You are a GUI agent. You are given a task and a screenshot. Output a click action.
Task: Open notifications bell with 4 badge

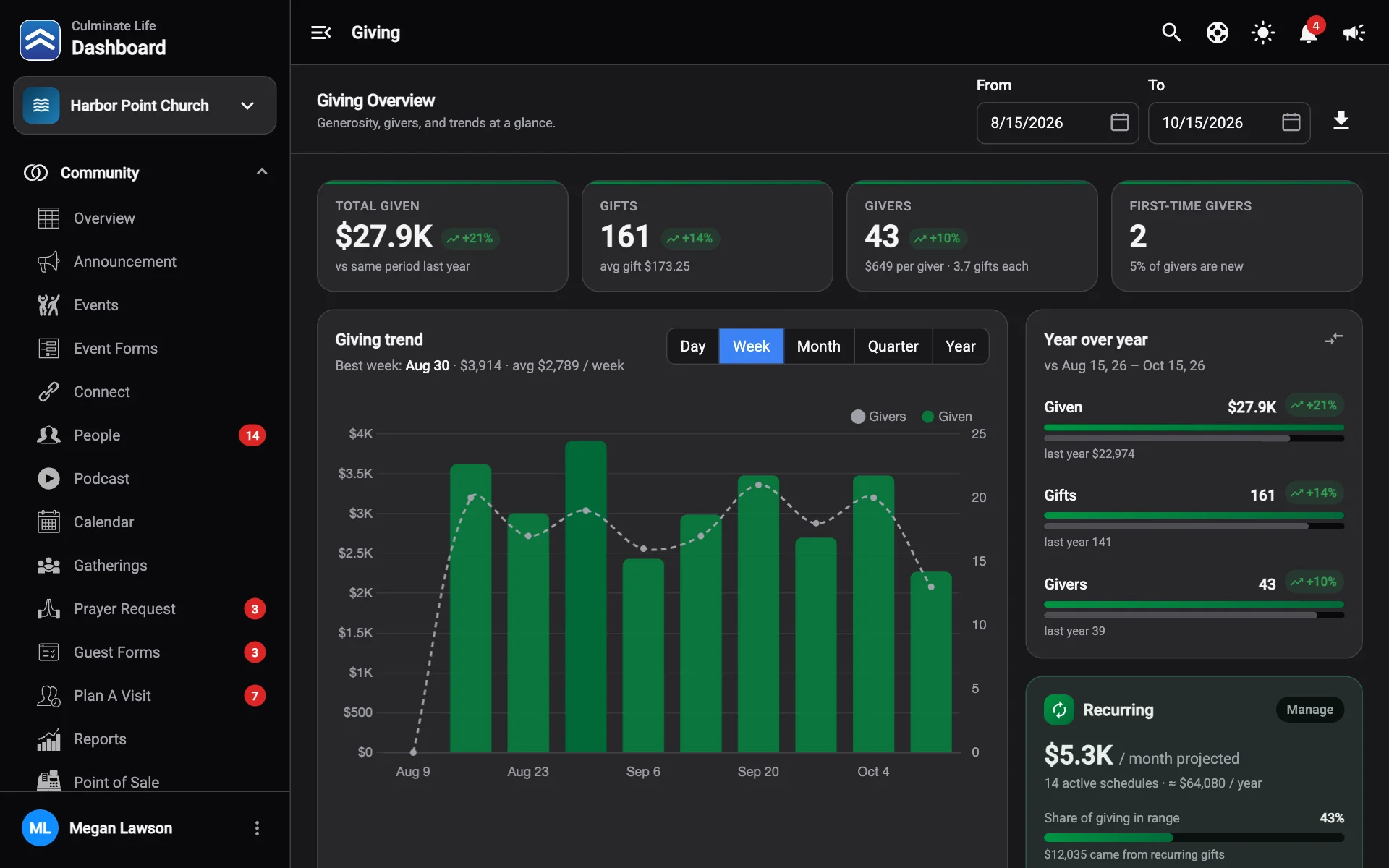coord(1309,33)
